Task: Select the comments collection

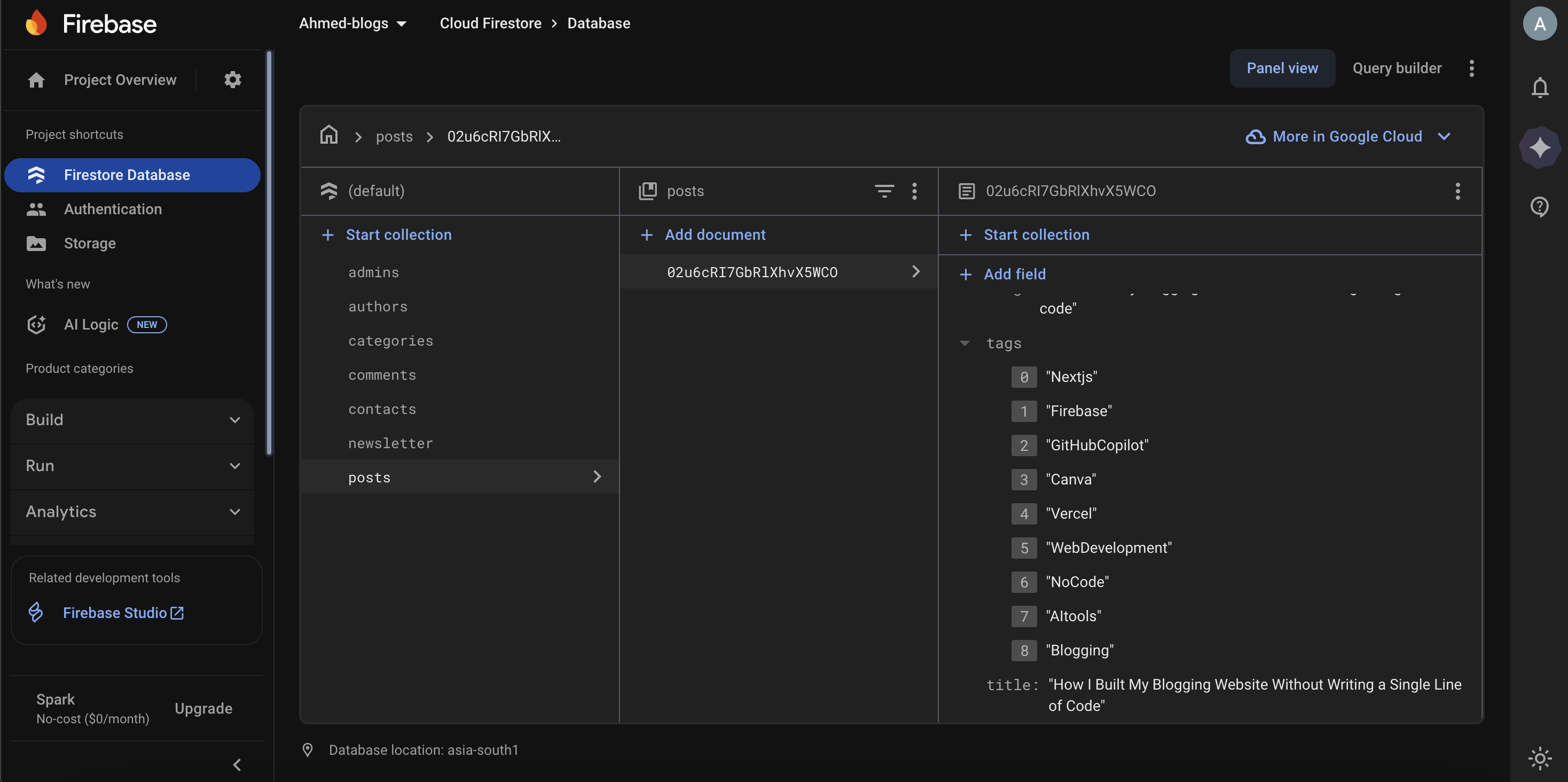Action: (460, 375)
